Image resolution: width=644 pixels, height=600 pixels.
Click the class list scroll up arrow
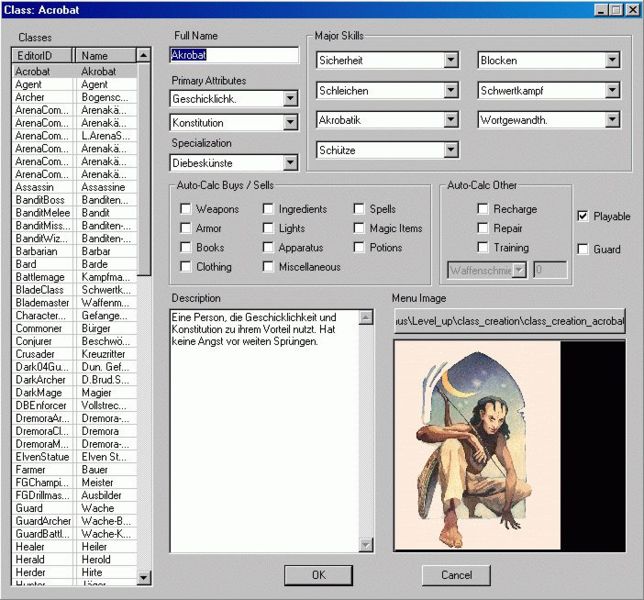143,55
